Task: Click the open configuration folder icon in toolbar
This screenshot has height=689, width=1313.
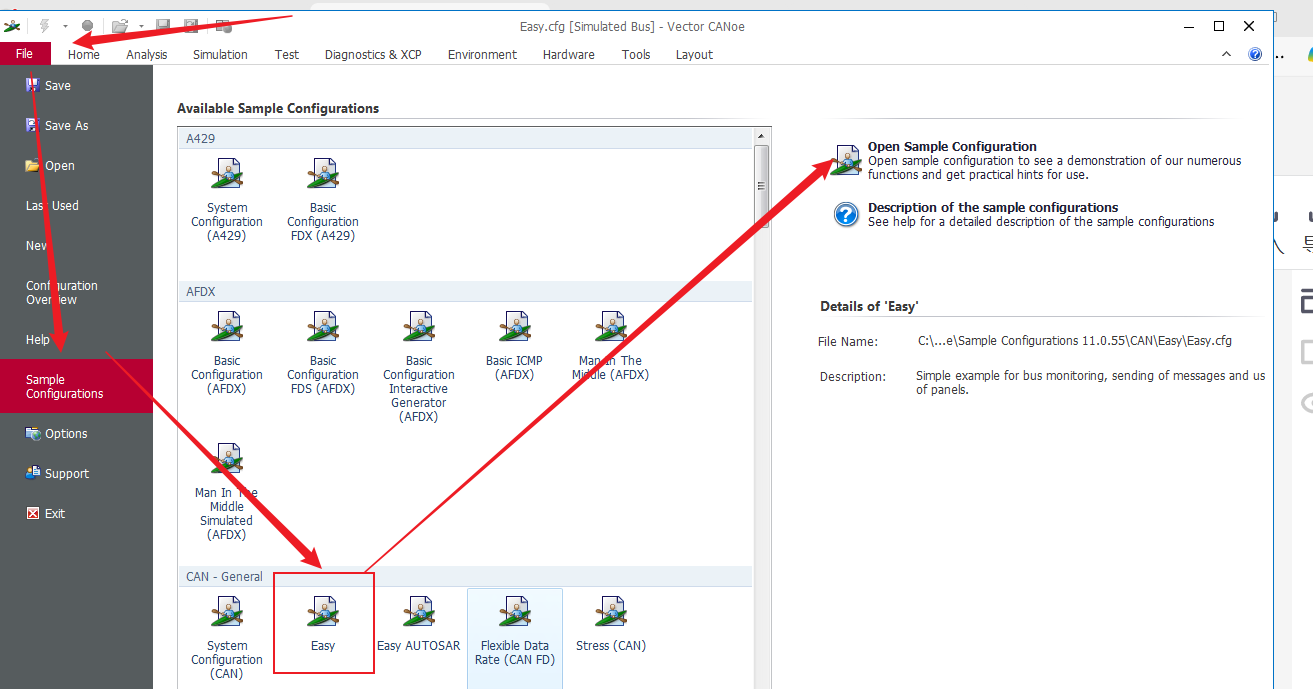Action: tap(120, 26)
